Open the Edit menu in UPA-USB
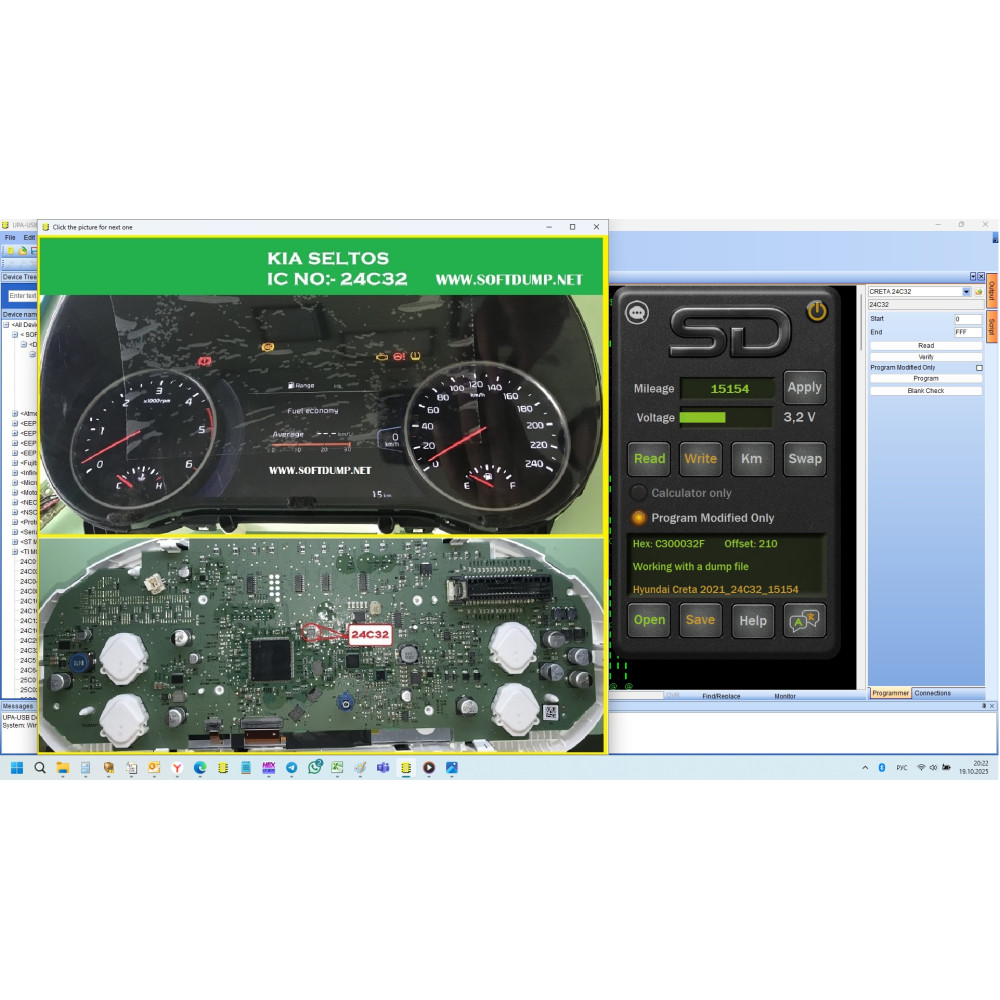Viewport: 1000px width, 1000px height. pos(29,237)
